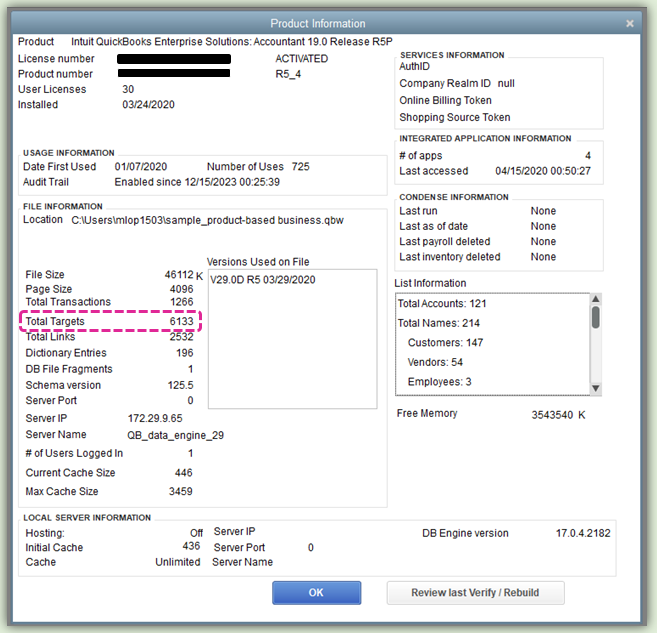Click the Shopping Source Token label
657x633 pixels.
click(x=455, y=117)
